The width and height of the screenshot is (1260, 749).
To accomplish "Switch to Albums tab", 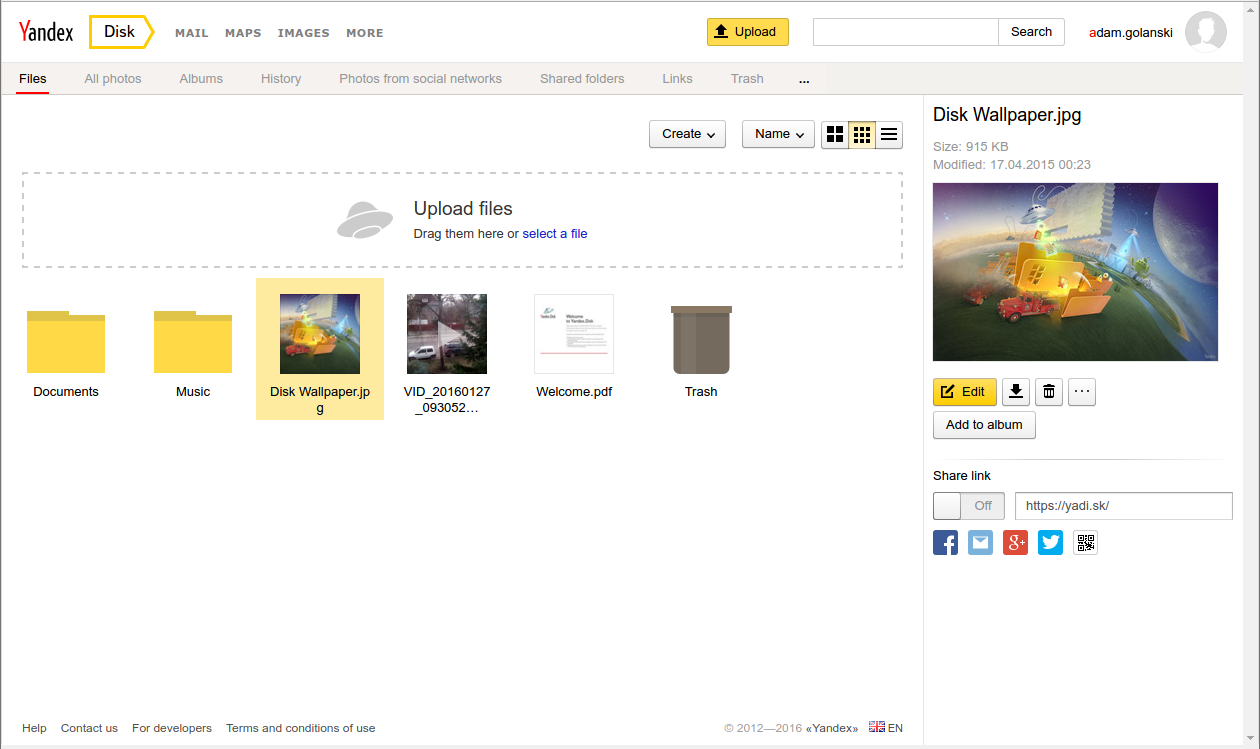I will [x=201, y=79].
